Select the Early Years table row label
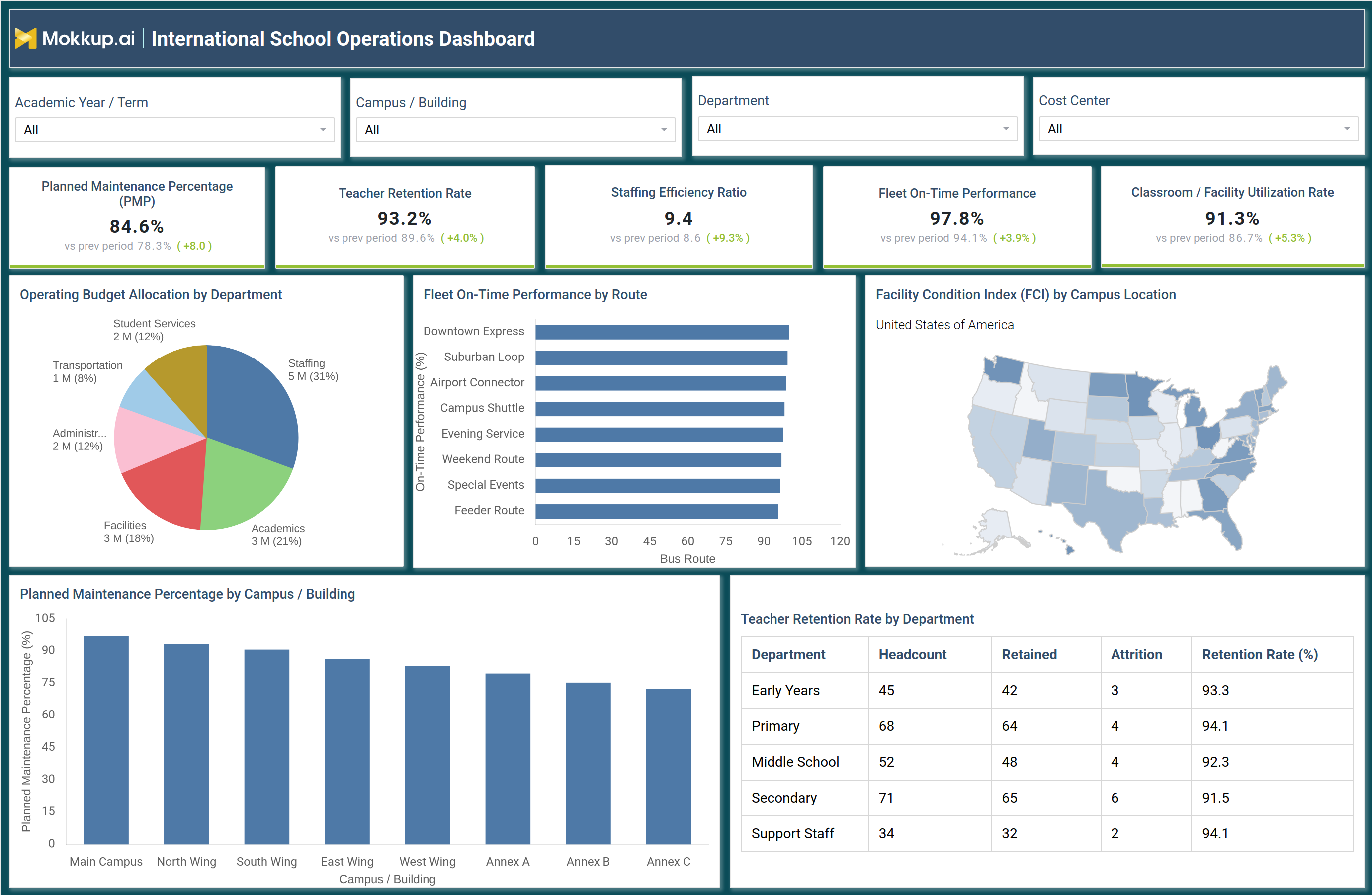The height and width of the screenshot is (895, 1372). click(785, 690)
